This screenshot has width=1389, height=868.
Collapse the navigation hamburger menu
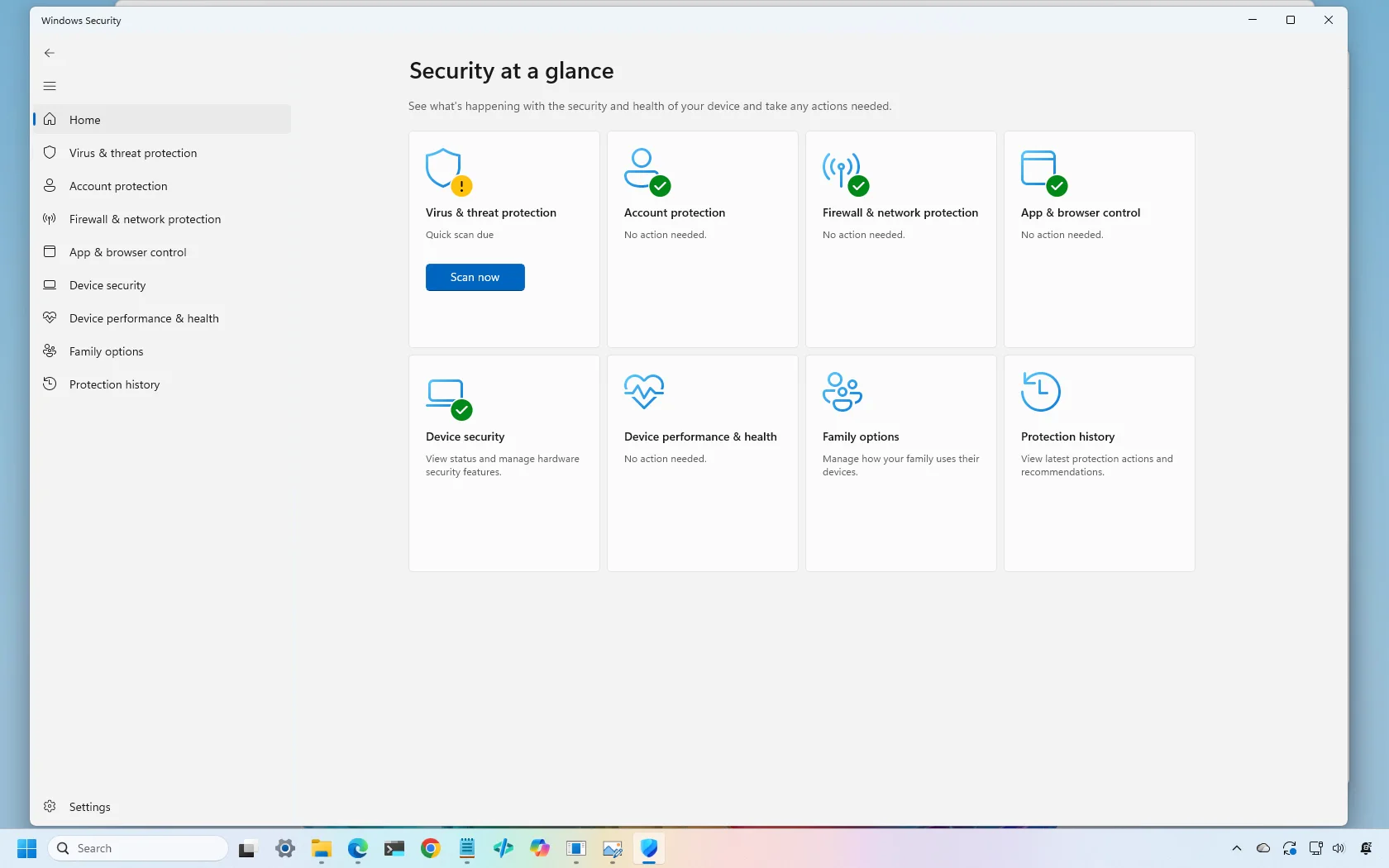(x=50, y=86)
